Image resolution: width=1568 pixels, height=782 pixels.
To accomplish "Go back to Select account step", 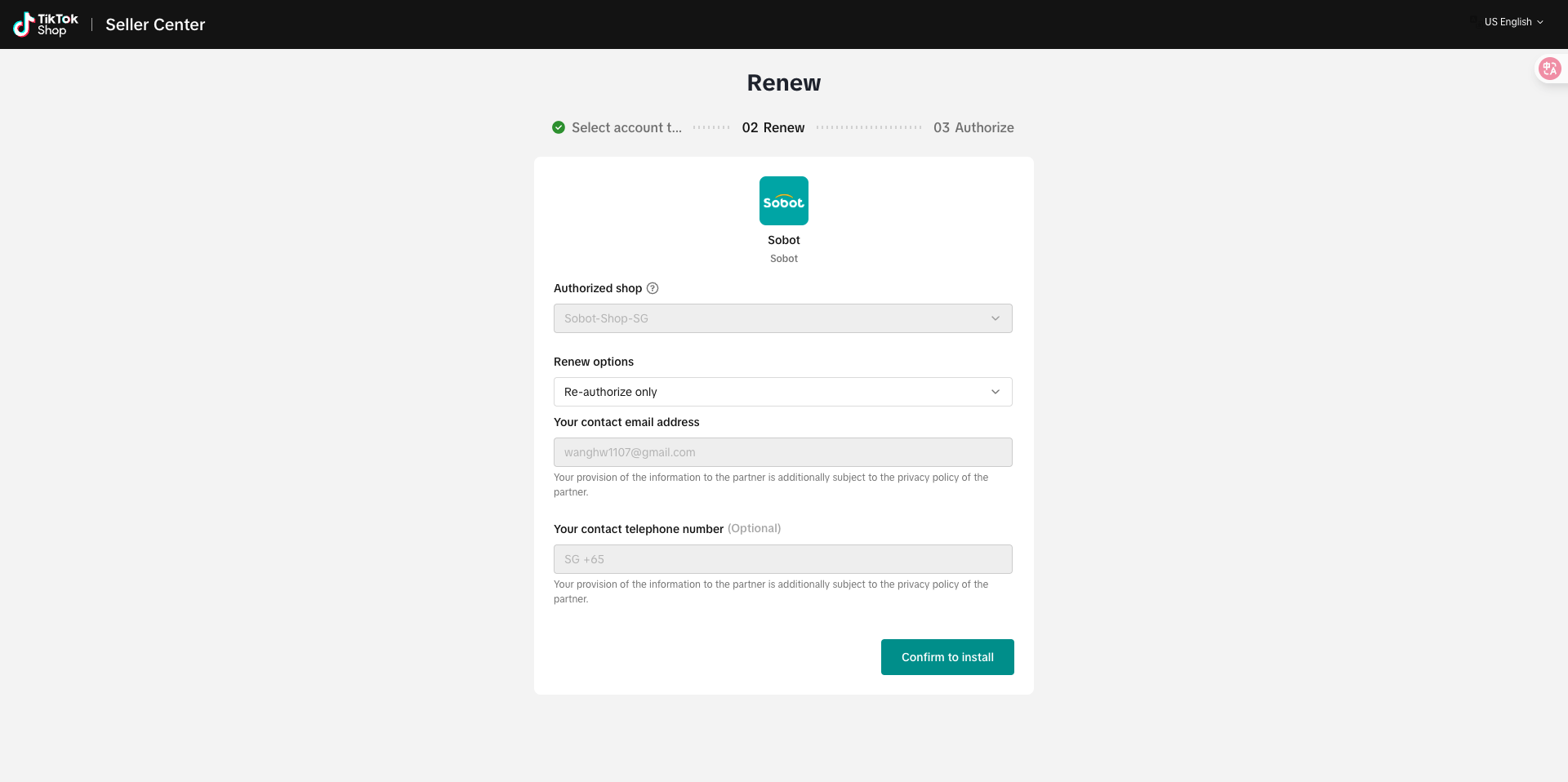I will point(626,127).
